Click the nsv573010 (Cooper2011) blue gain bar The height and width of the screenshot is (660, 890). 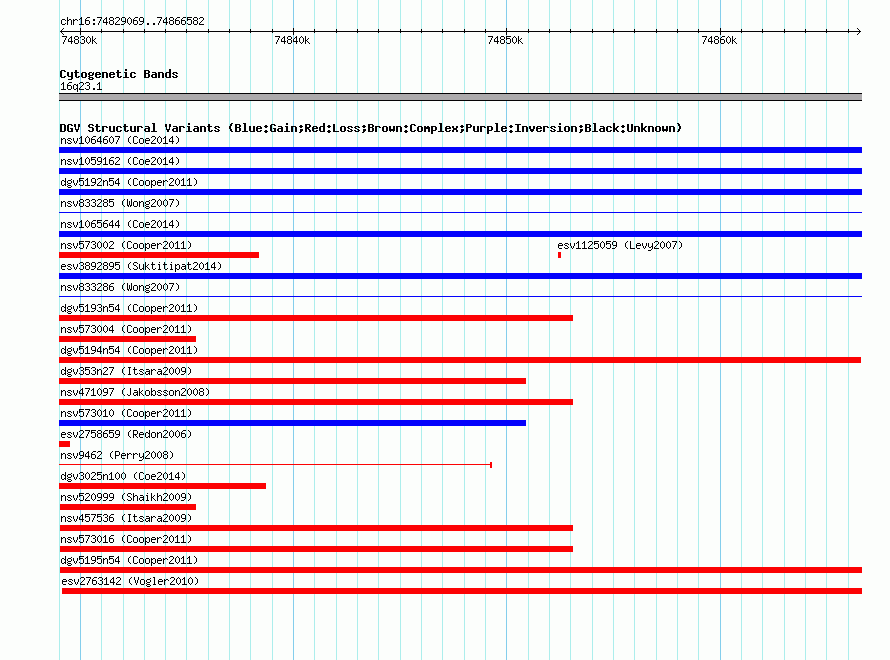292,423
